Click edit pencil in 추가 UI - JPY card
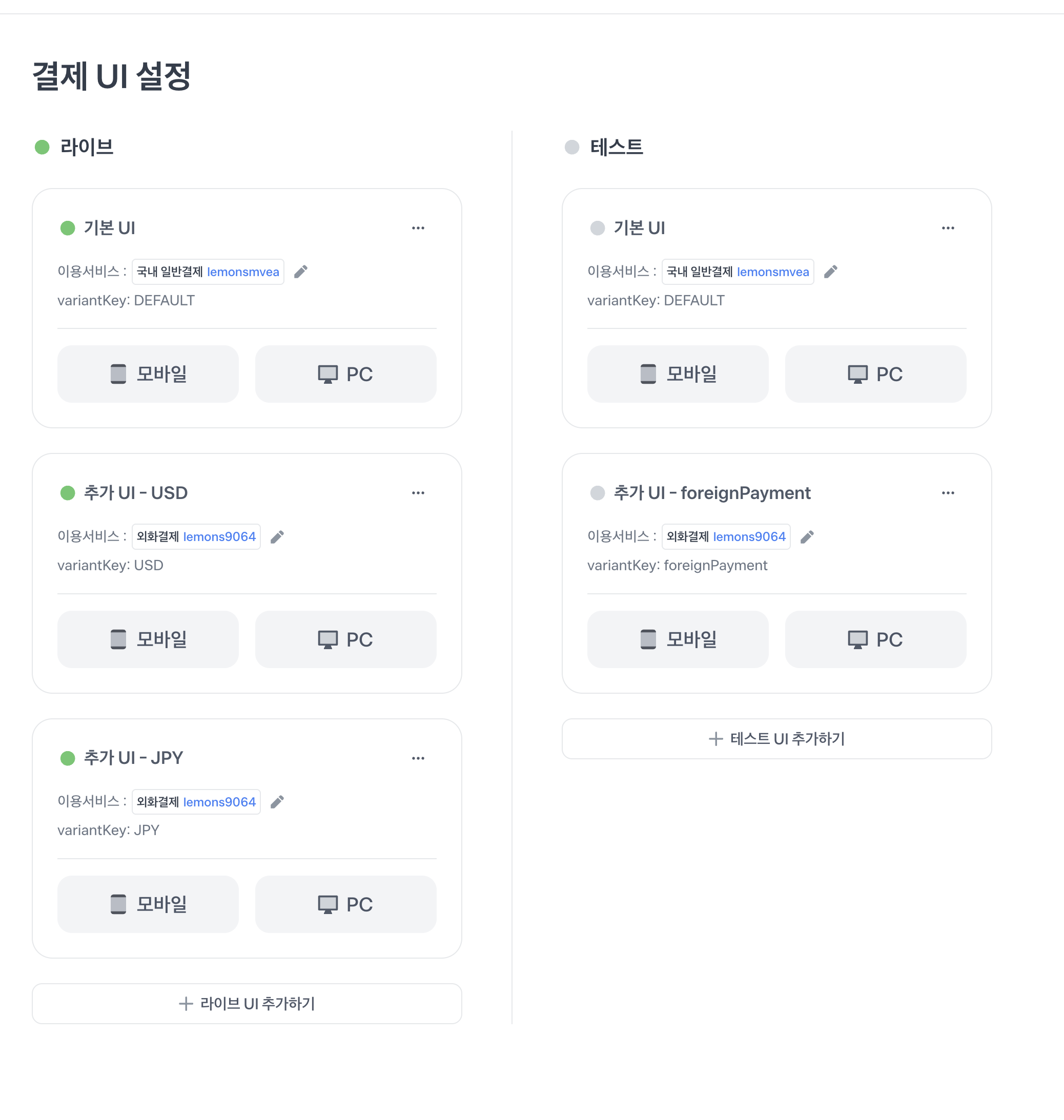Image resolution: width=1064 pixels, height=1120 pixels. click(x=277, y=801)
